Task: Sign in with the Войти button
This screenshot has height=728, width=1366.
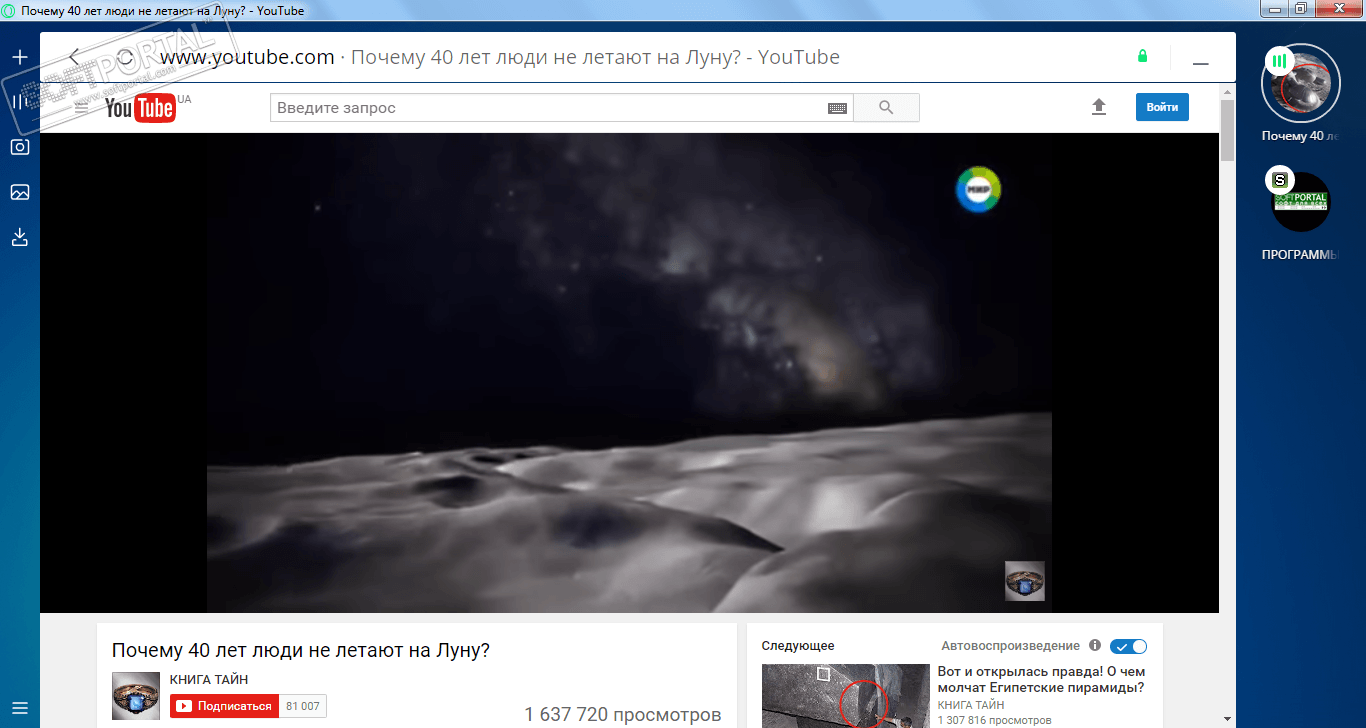Action: 1162,107
